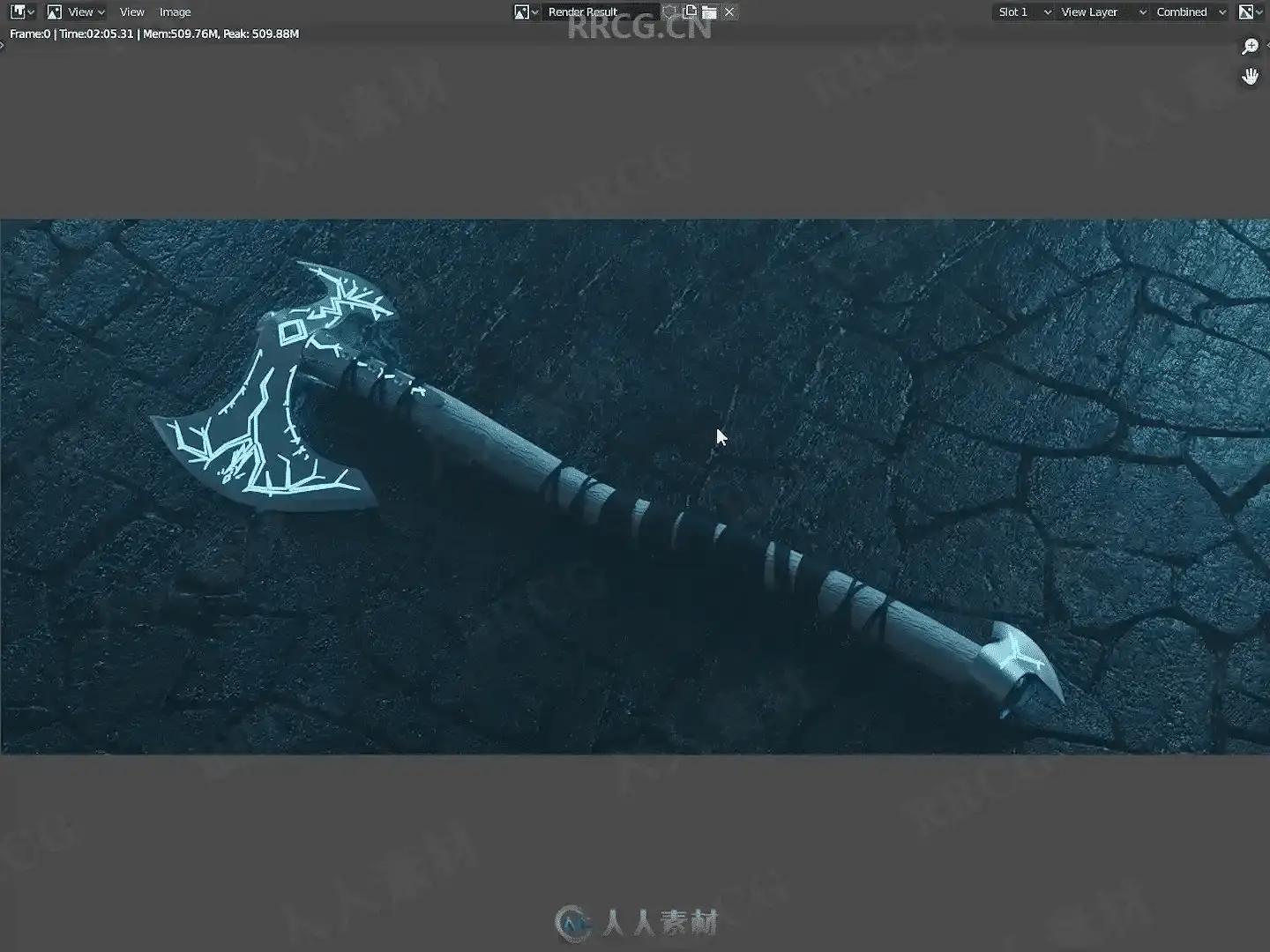
Task: Unlink the Render Result image
Action: tap(729, 12)
